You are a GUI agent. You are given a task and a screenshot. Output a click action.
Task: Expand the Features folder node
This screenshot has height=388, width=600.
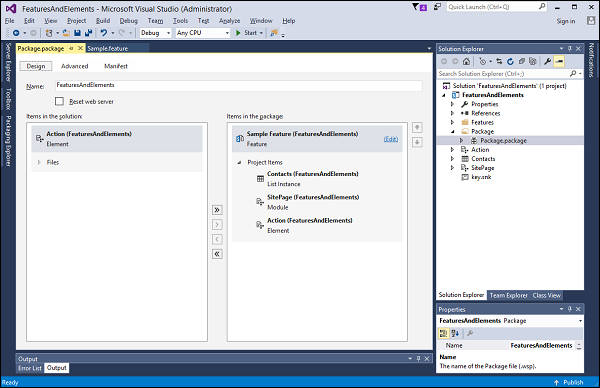click(452, 122)
